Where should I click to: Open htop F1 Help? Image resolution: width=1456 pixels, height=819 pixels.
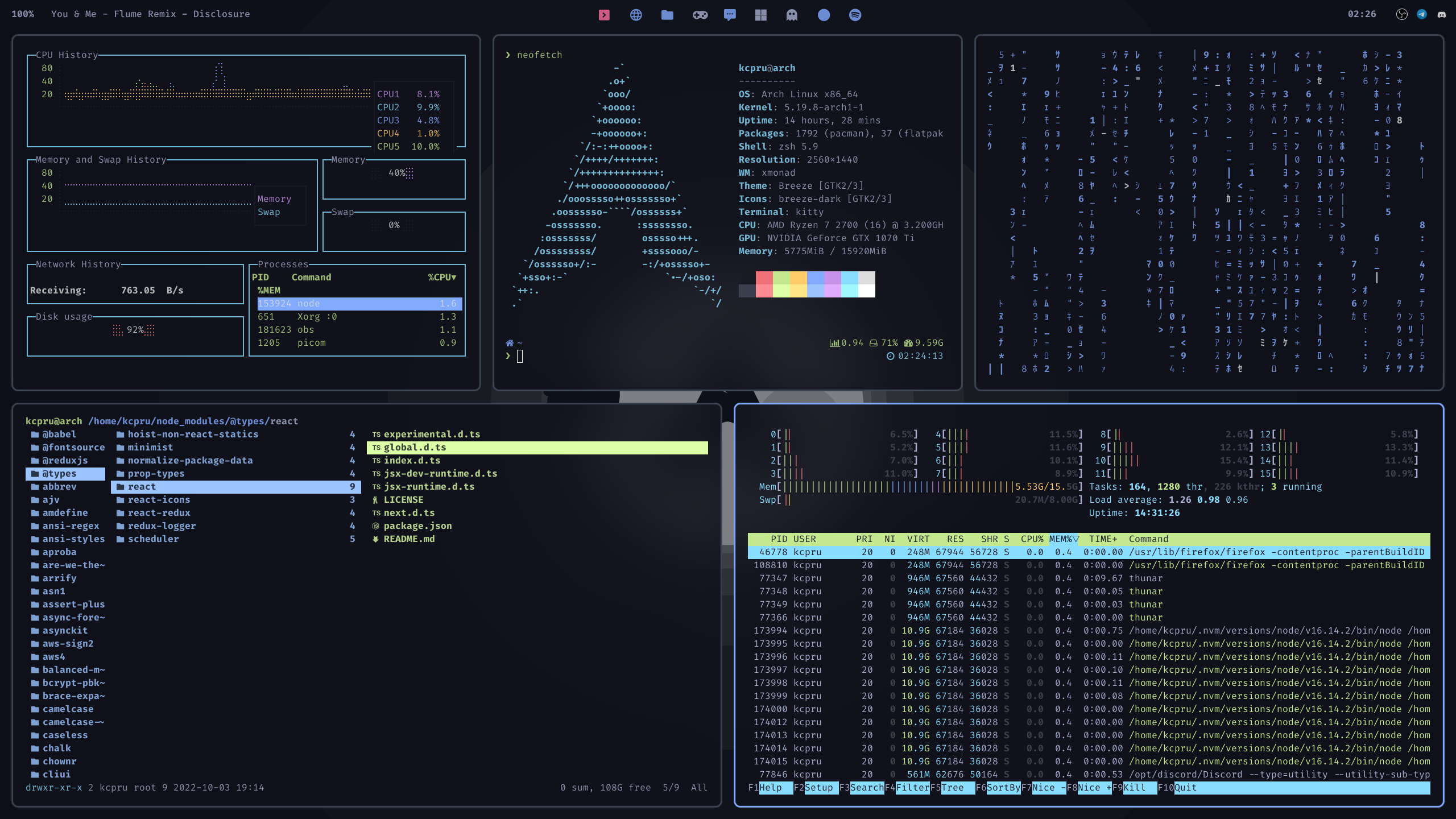coord(770,788)
